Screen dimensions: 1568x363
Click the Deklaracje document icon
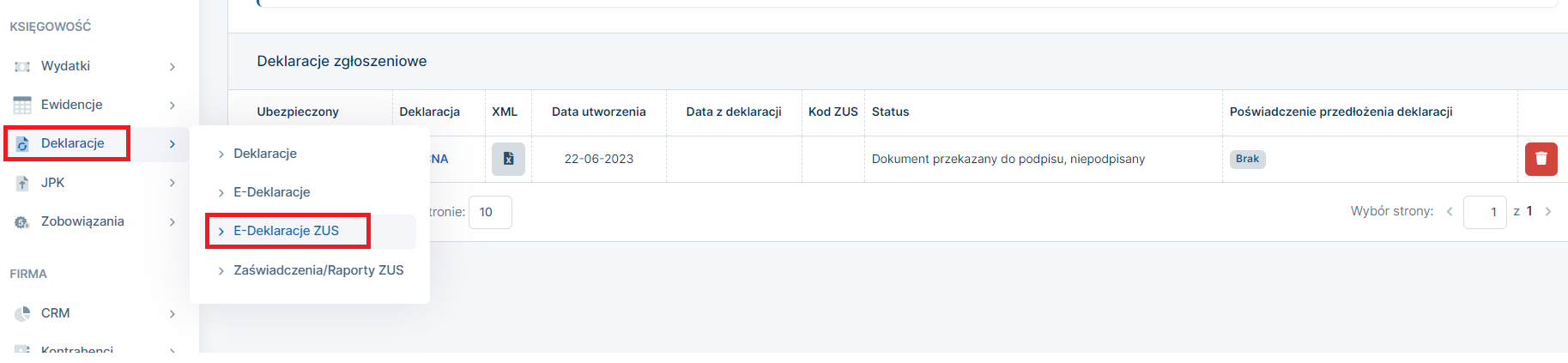(22, 143)
